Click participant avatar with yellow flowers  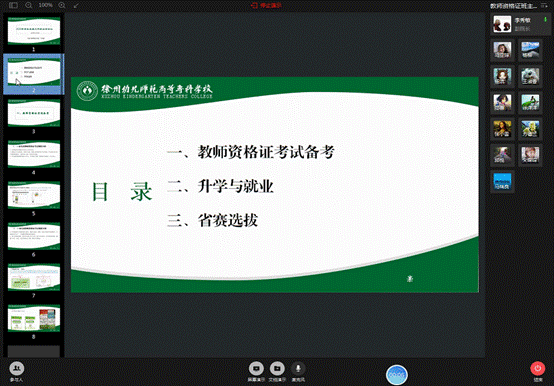coord(530,129)
